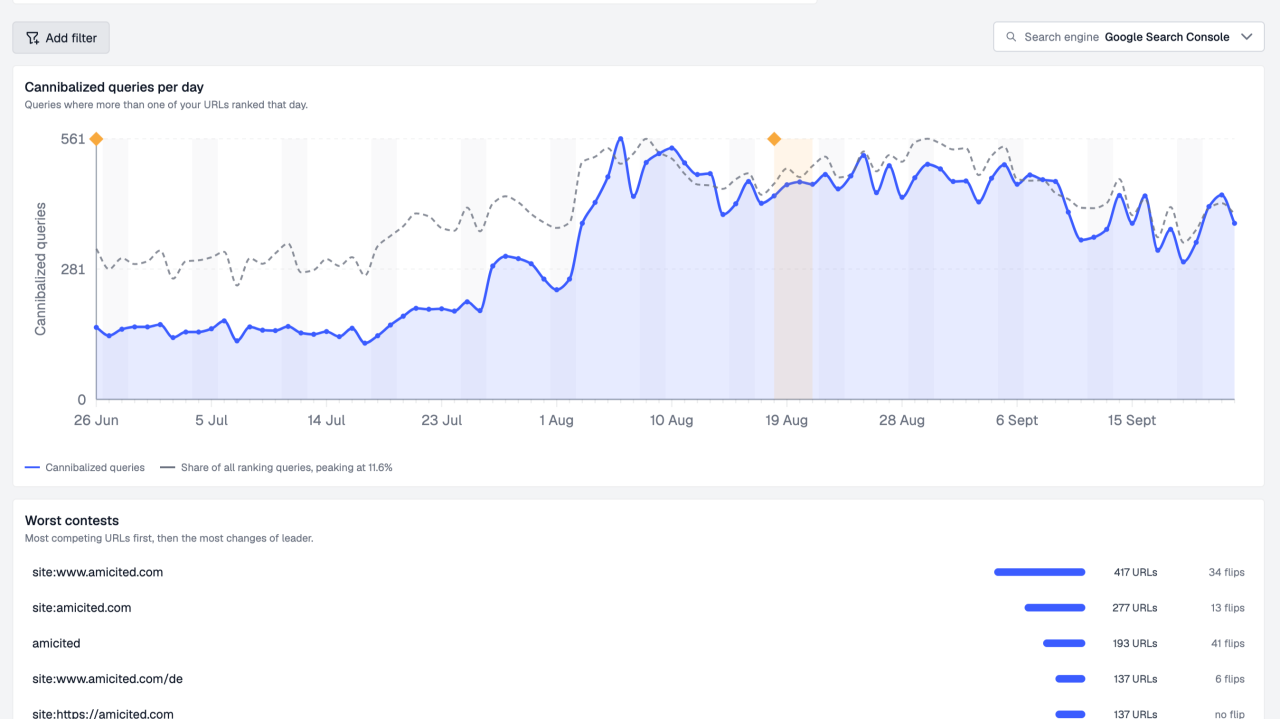Image resolution: width=1280 pixels, height=719 pixels.
Task: Open the site:www.amicited.com contest row
Action: 638,573
